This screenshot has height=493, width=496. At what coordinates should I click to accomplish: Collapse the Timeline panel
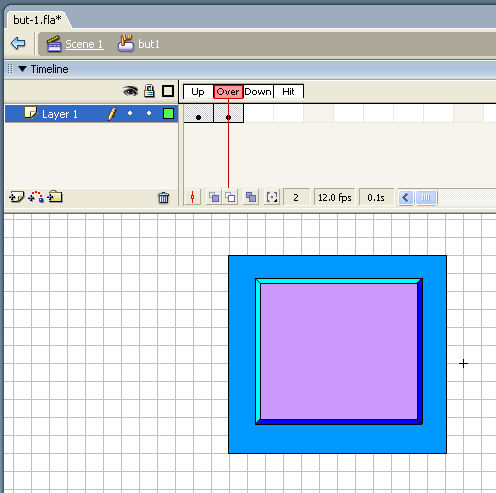click(22, 69)
